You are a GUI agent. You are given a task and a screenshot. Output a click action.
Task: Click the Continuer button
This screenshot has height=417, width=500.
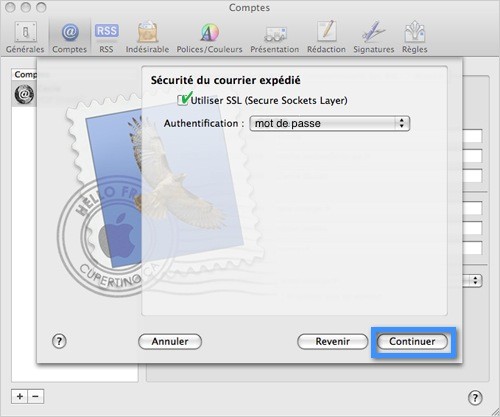coord(412,342)
